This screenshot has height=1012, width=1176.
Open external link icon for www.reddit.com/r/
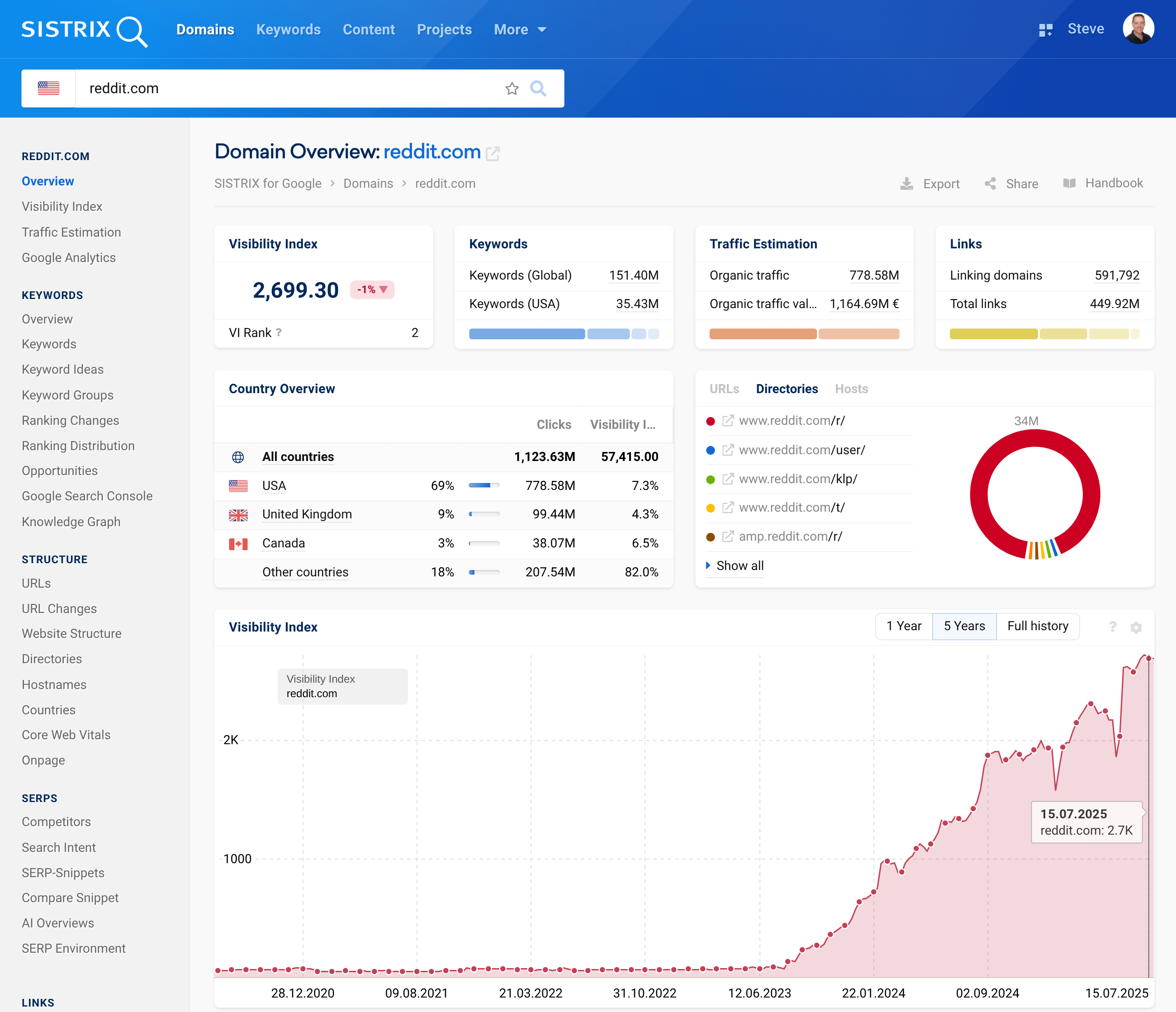728,421
